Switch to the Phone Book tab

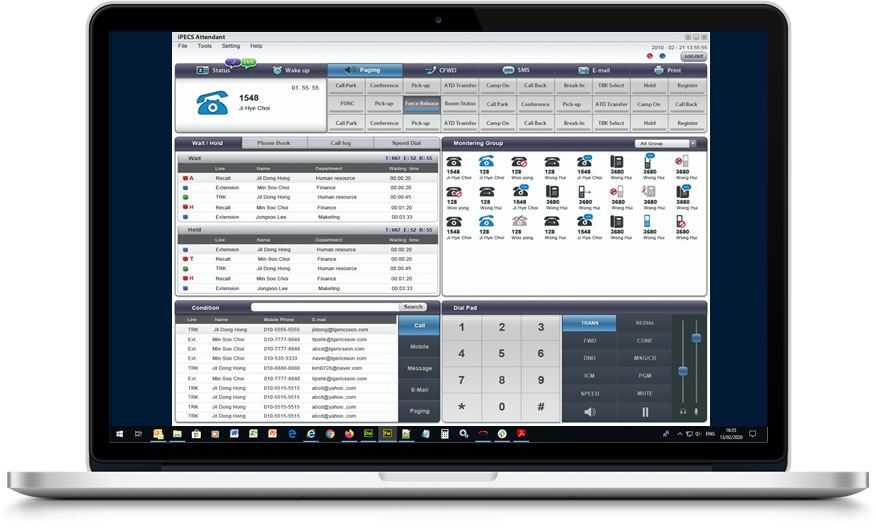pyautogui.click(x=273, y=143)
